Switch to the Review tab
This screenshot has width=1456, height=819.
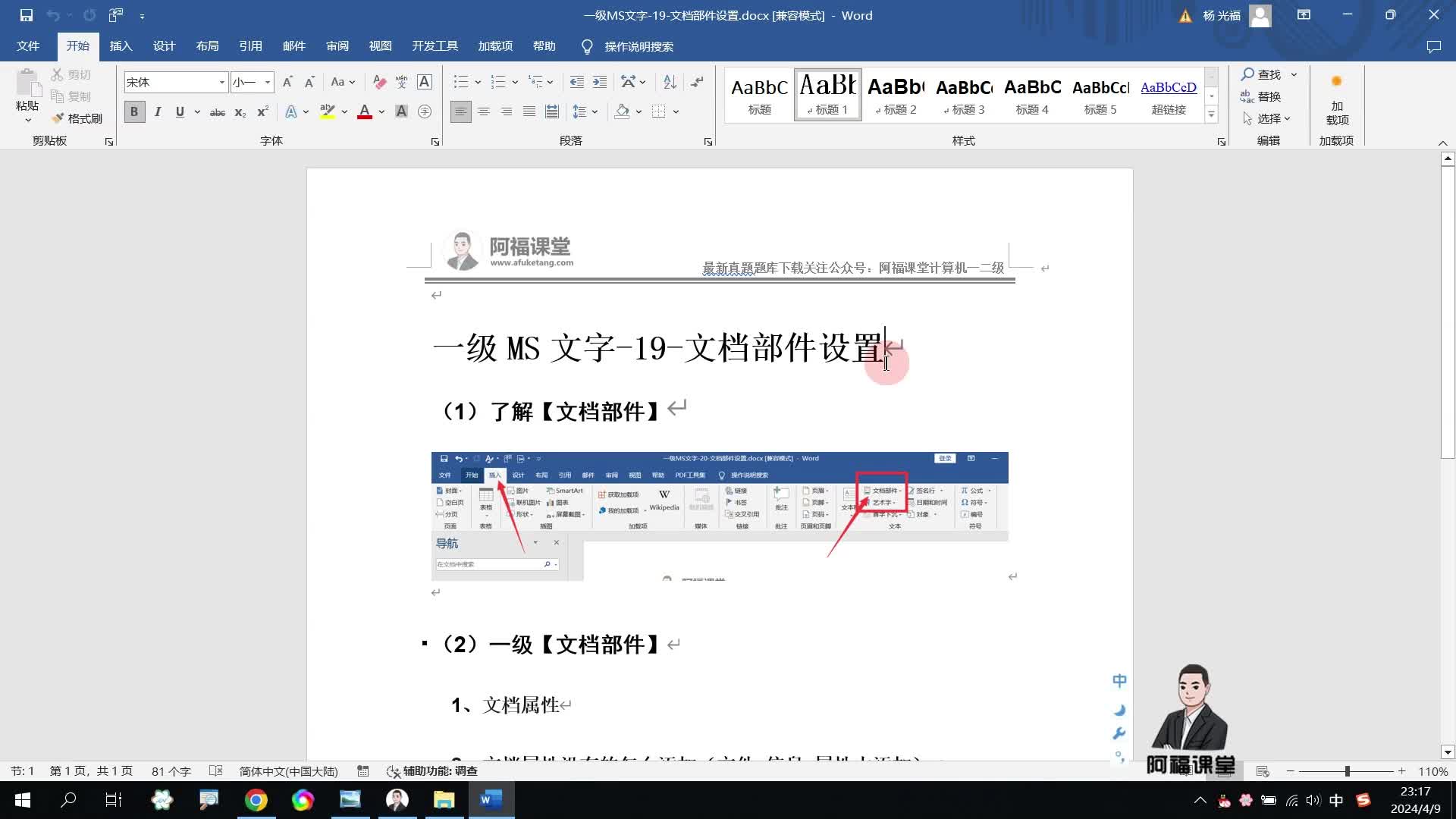(x=337, y=46)
